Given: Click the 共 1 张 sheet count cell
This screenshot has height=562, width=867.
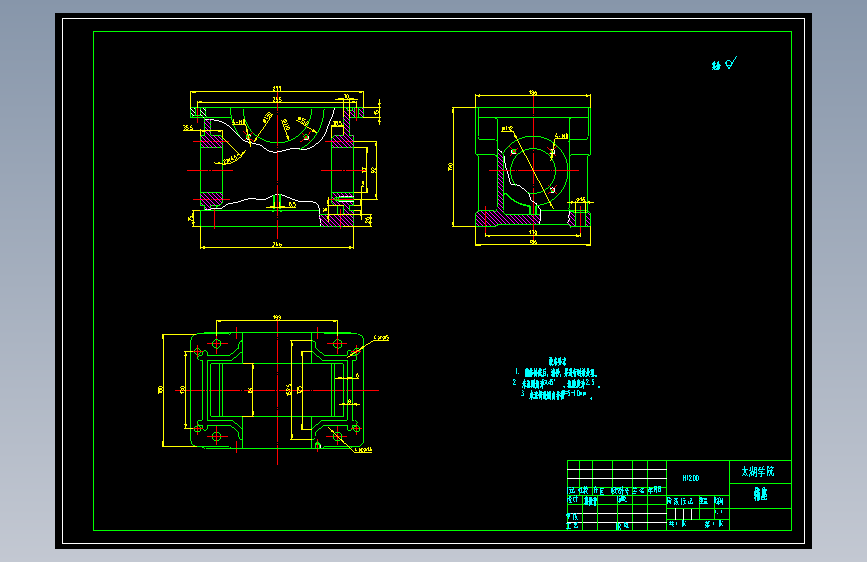Looking at the screenshot, I should pyautogui.click(x=677, y=524).
